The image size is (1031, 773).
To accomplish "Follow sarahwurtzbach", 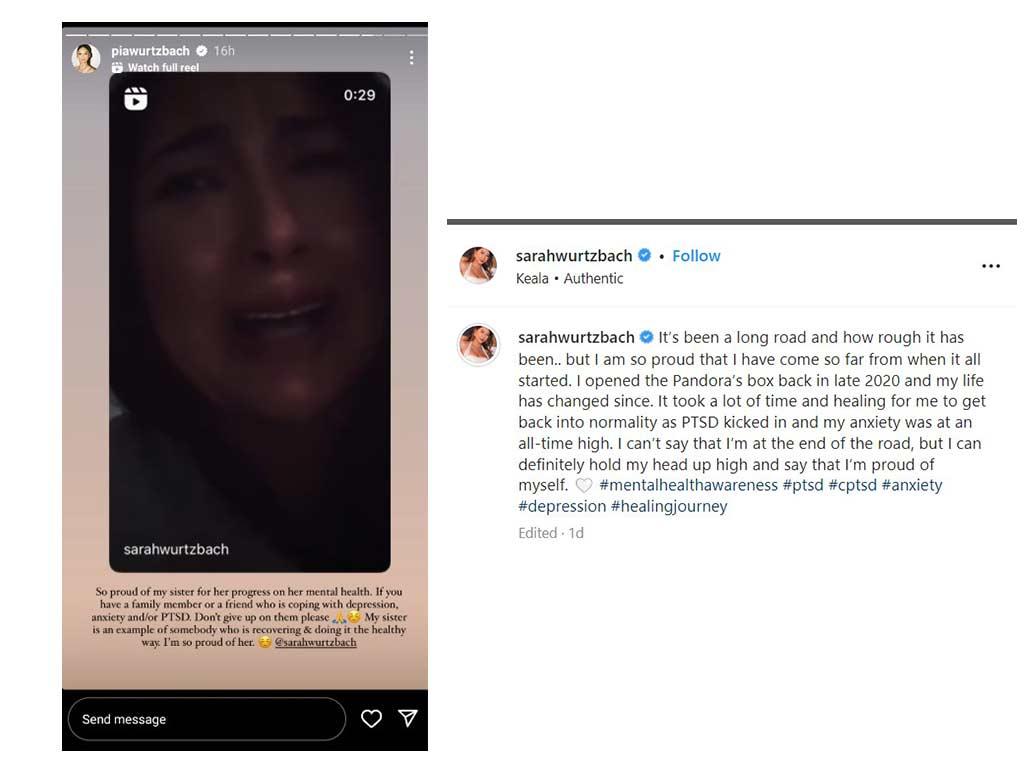I will 696,256.
